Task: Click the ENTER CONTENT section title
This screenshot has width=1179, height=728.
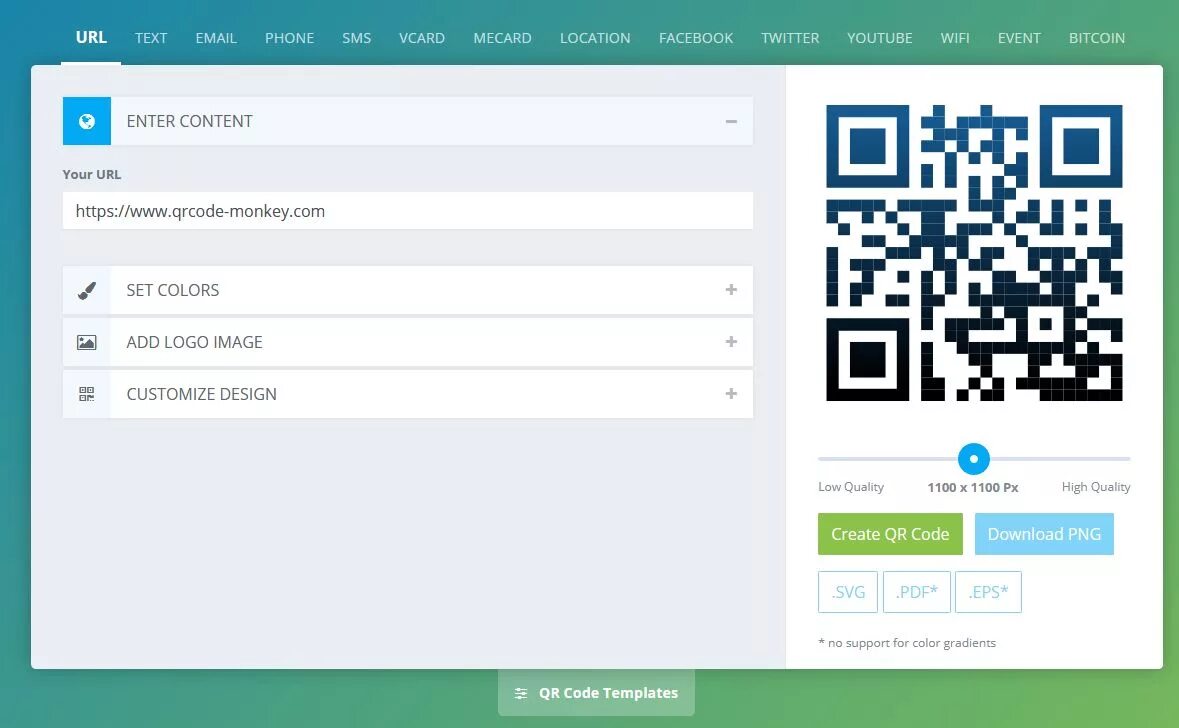Action: click(189, 121)
